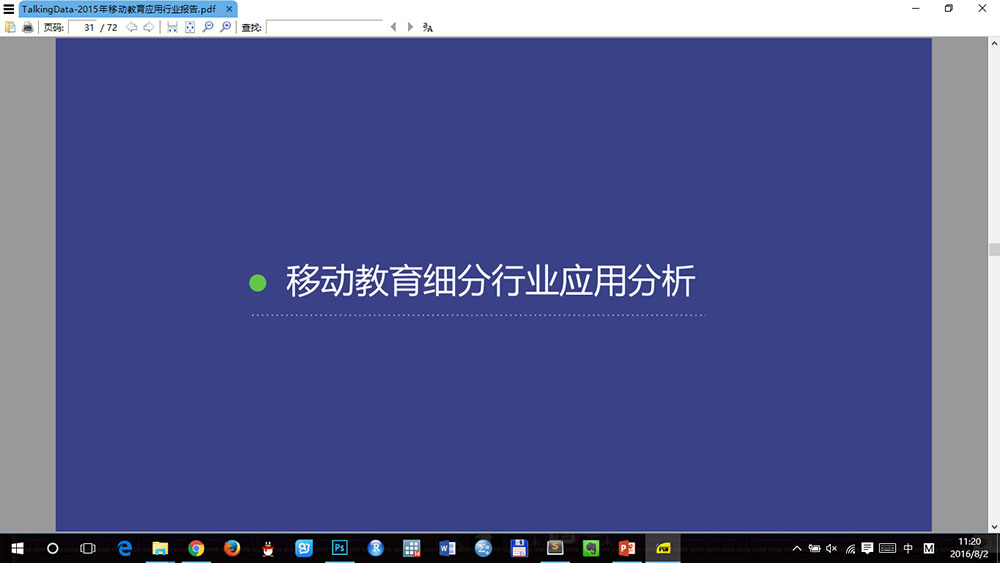The height and width of the screenshot is (563, 1000).
Task: Open Cortana search circle
Action: (53, 548)
